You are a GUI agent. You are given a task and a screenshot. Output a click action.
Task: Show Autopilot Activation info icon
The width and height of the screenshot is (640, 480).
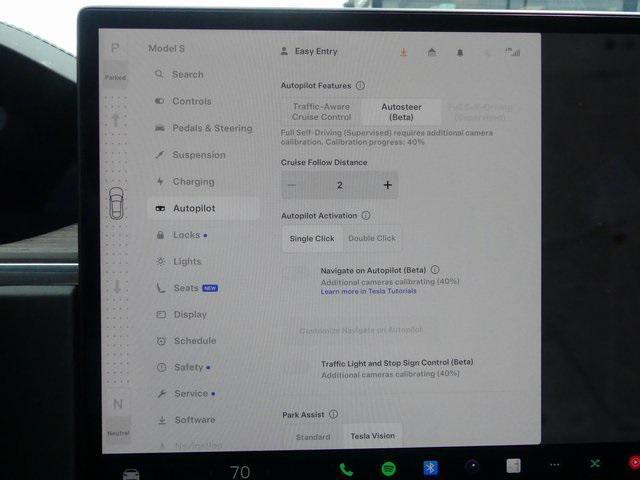click(366, 215)
